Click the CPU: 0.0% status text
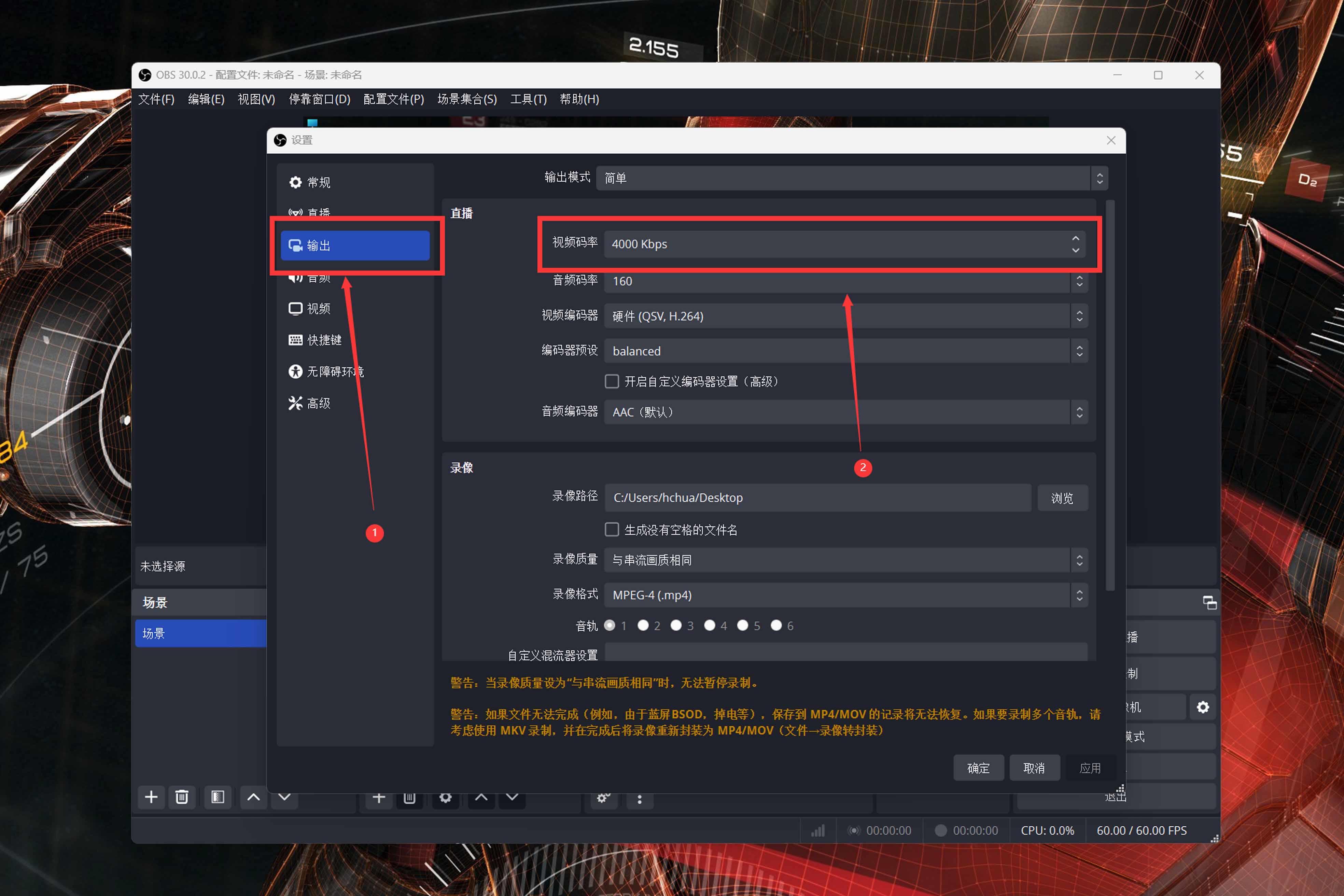Viewport: 1344px width, 896px height. coord(1047,830)
